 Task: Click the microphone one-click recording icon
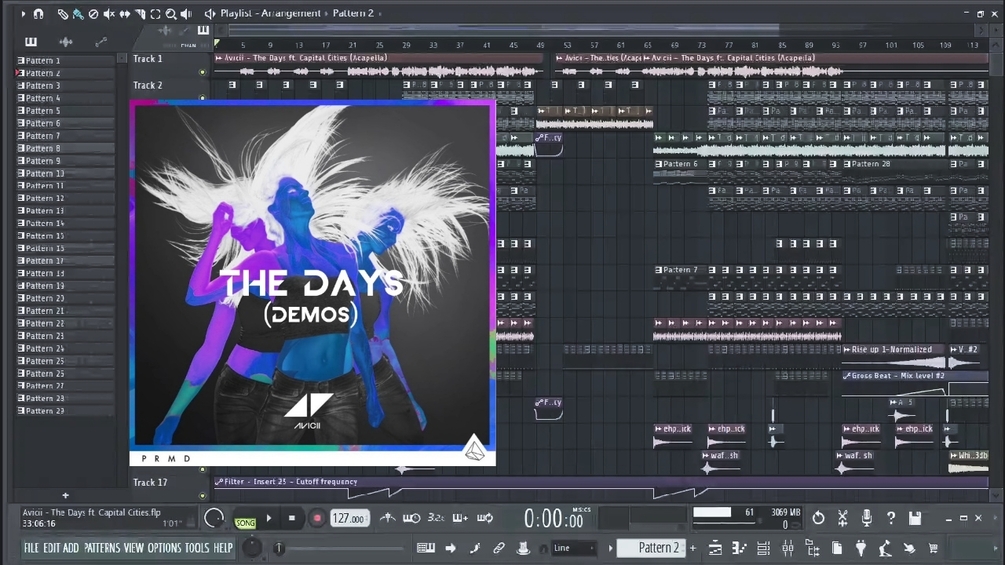[x=867, y=518]
